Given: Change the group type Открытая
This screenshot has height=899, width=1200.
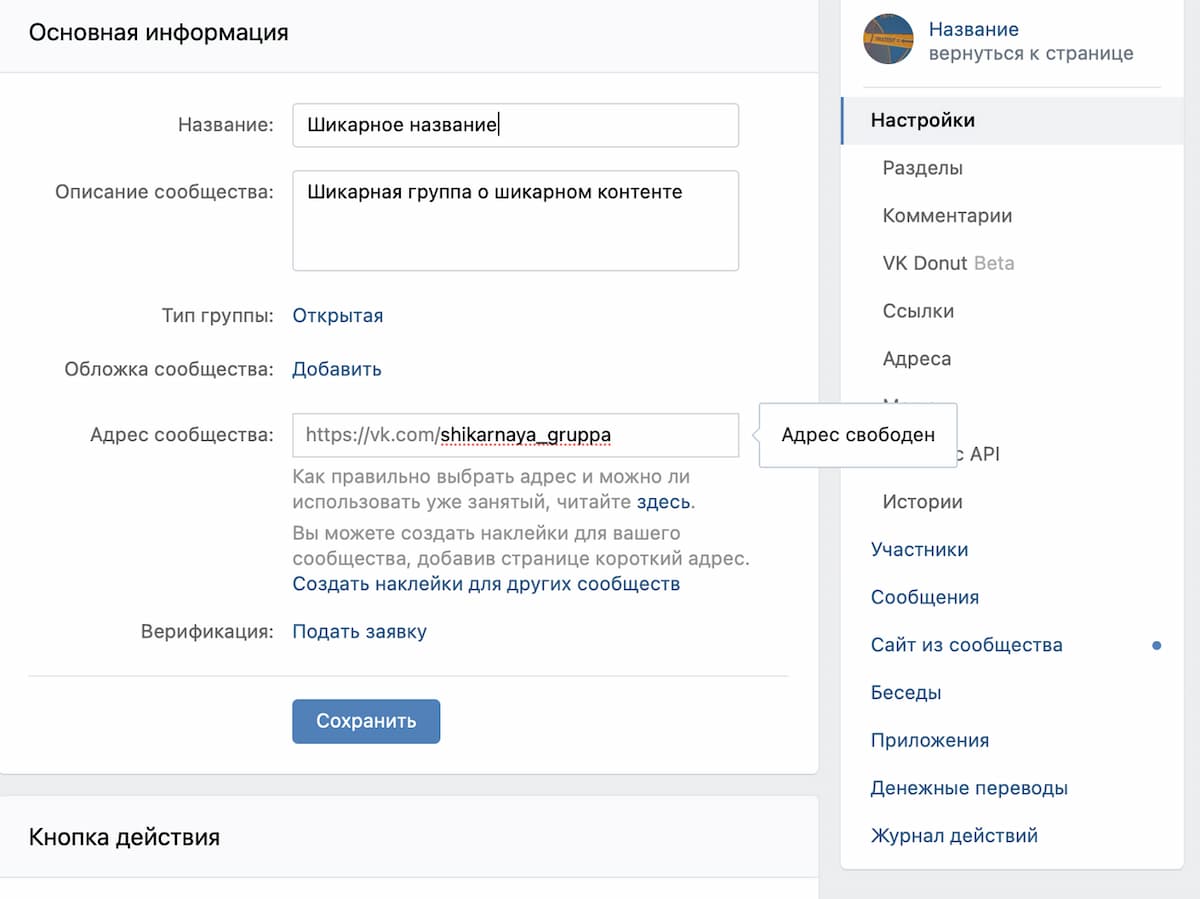Looking at the screenshot, I should (x=337, y=315).
